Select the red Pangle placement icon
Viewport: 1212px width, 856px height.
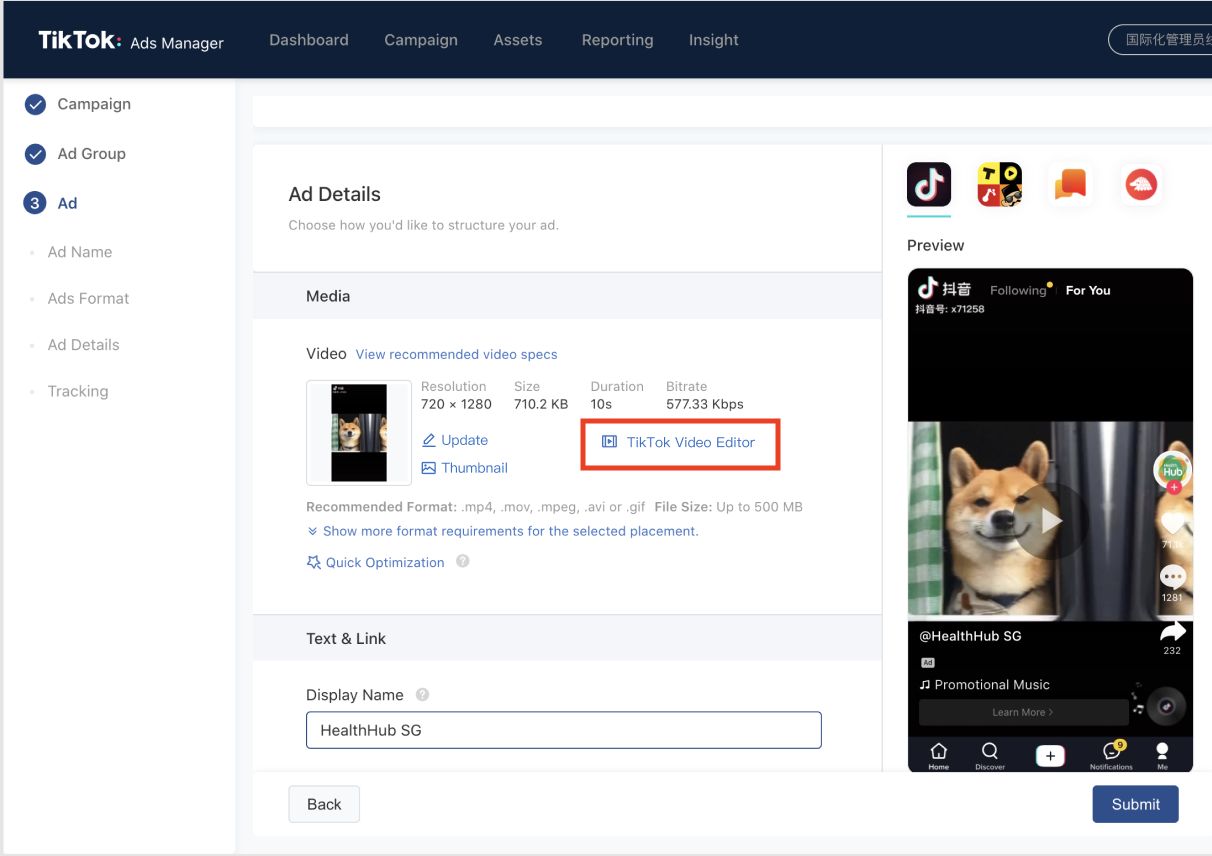(x=1141, y=185)
